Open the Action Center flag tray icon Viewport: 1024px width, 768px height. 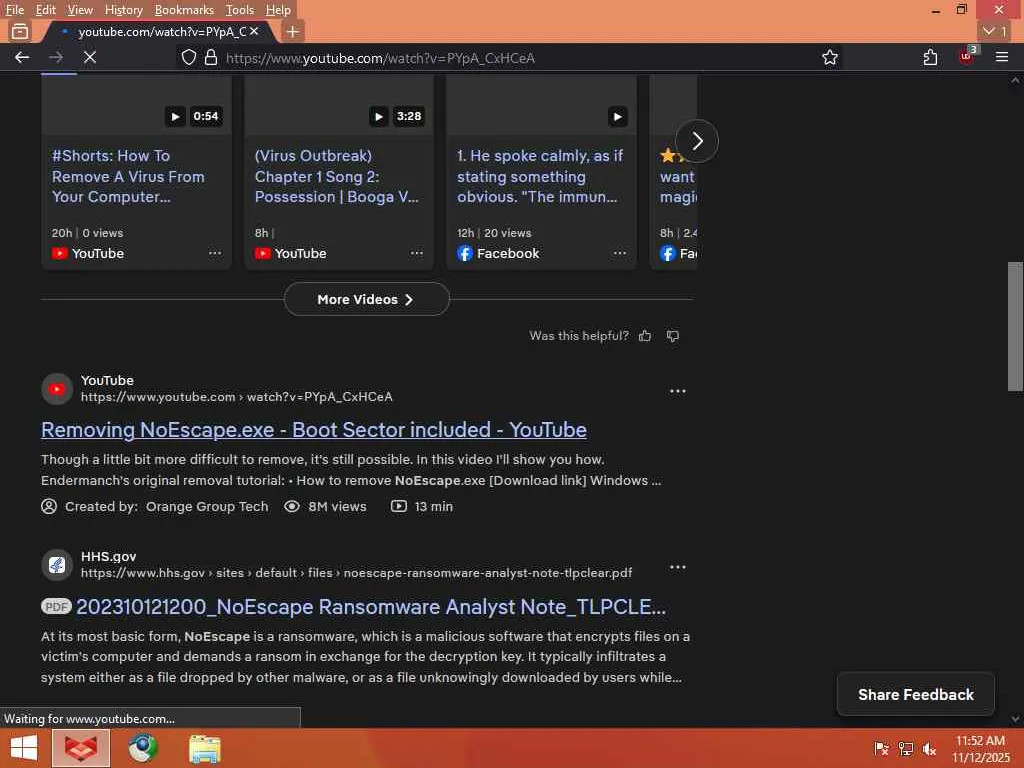pos(881,749)
